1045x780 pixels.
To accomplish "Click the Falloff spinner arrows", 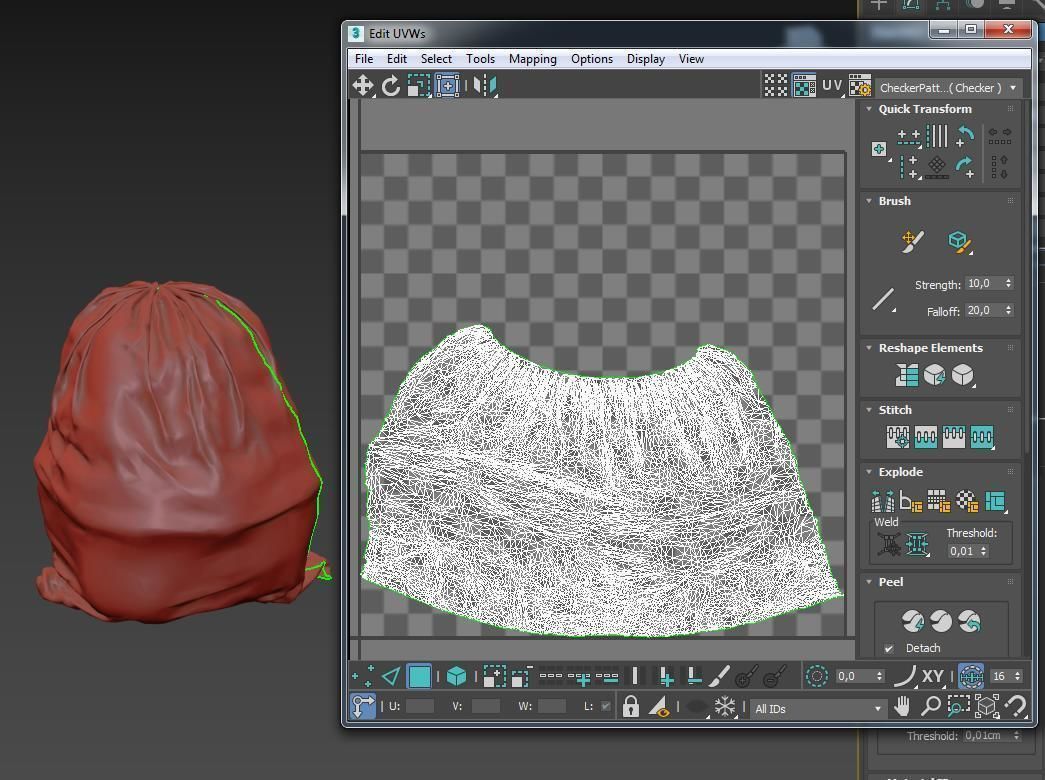I will click(1008, 310).
